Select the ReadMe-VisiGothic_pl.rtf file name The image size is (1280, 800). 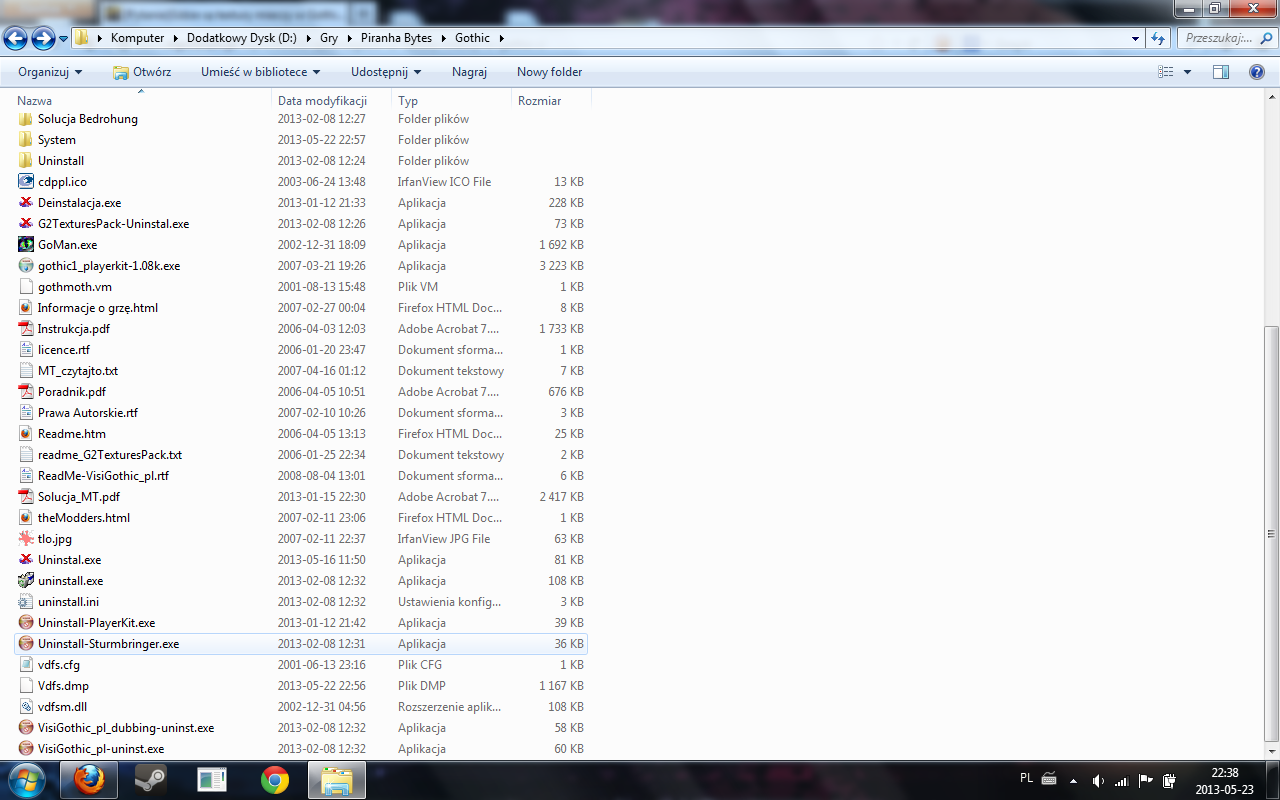tap(103, 476)
